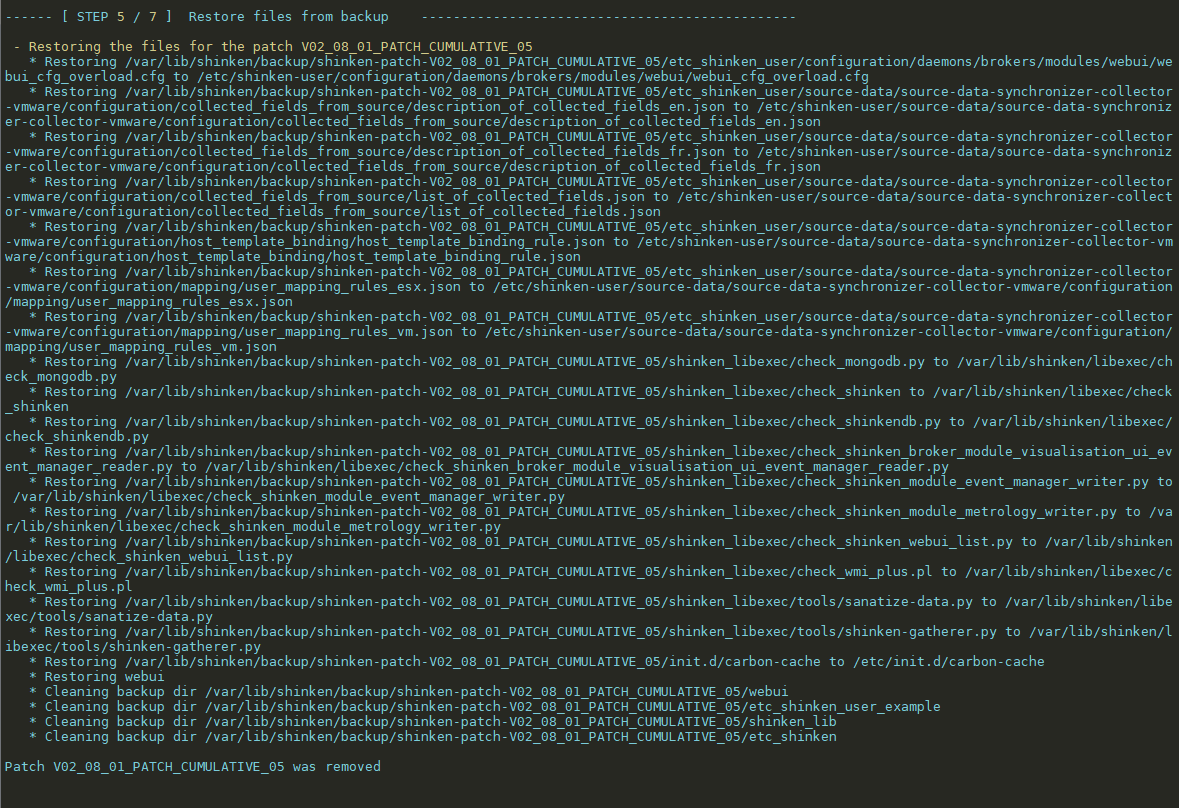Click the wrapped 'ibexec/tools/shinken-gatherer.py' text

point(133,647)
